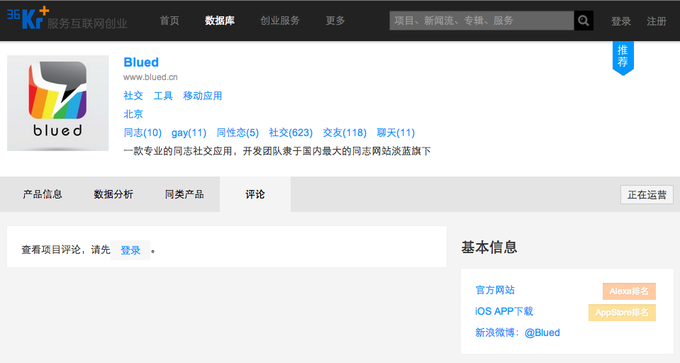Open the iOS APP下载 link

504,311
